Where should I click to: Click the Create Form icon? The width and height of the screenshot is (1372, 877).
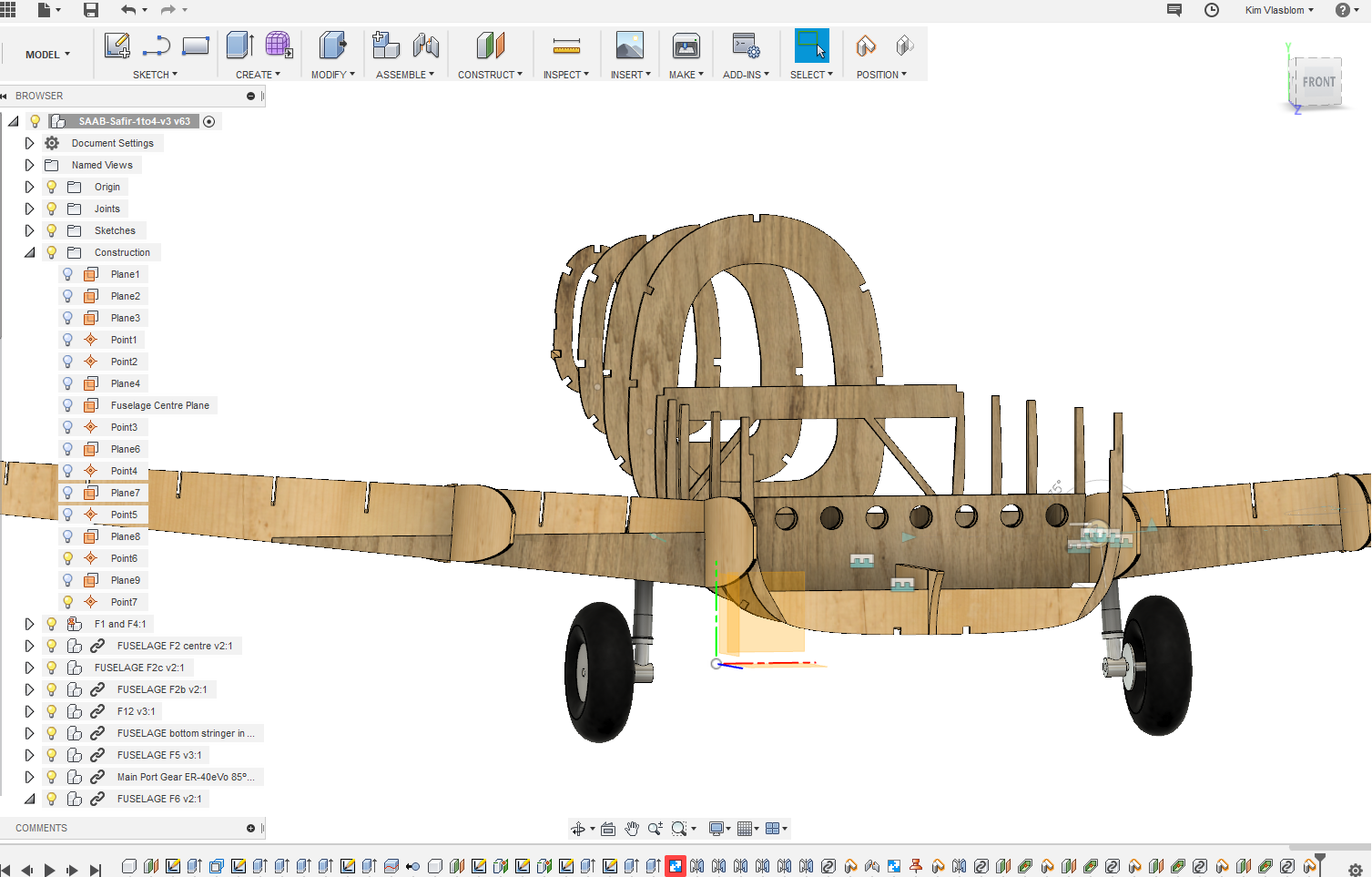[279, 46]
